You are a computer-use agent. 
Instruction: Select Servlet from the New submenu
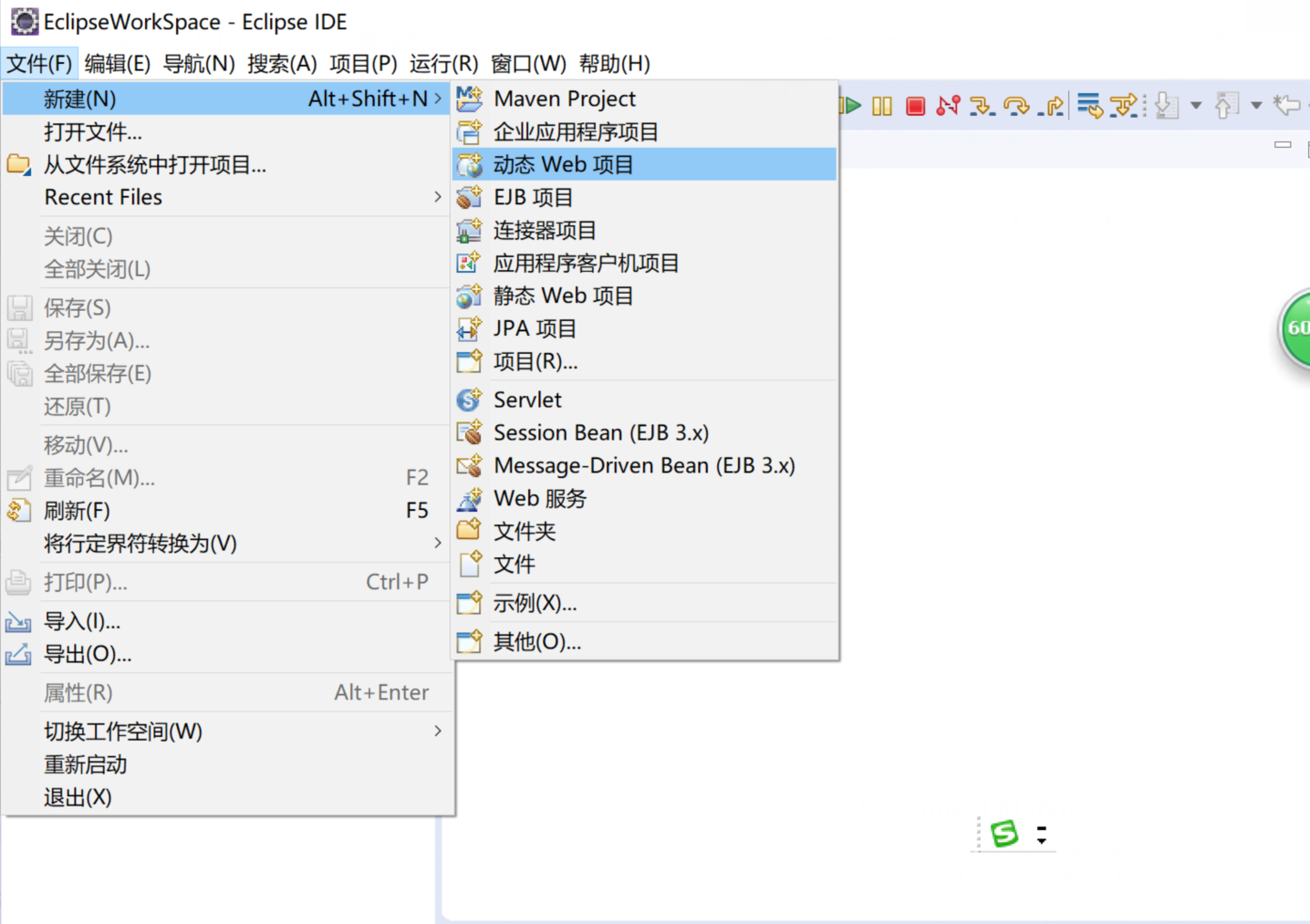pyautogui.click(x=527, y=400)
